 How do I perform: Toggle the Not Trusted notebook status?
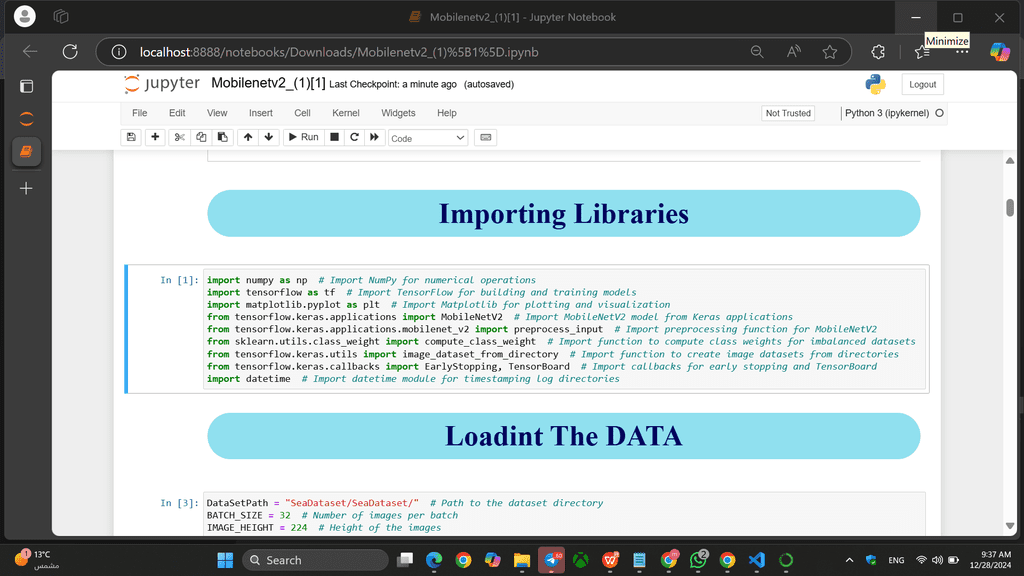pos(788,113)
